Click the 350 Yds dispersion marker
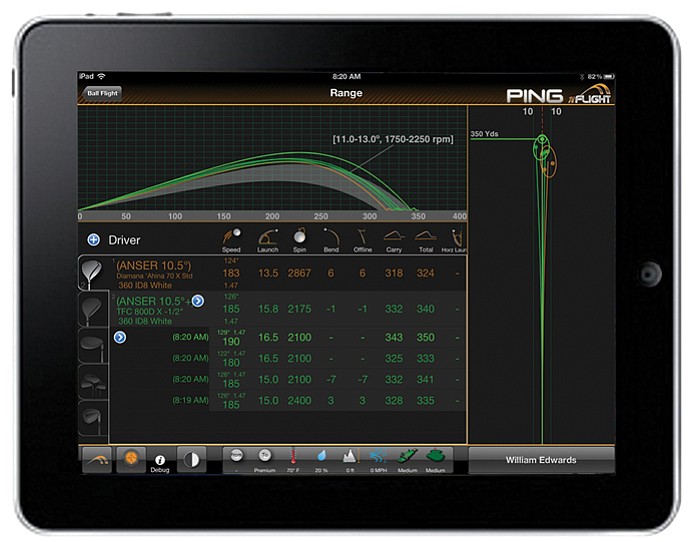The width and height of the screenshot is (690, 542). coord(484,134)
